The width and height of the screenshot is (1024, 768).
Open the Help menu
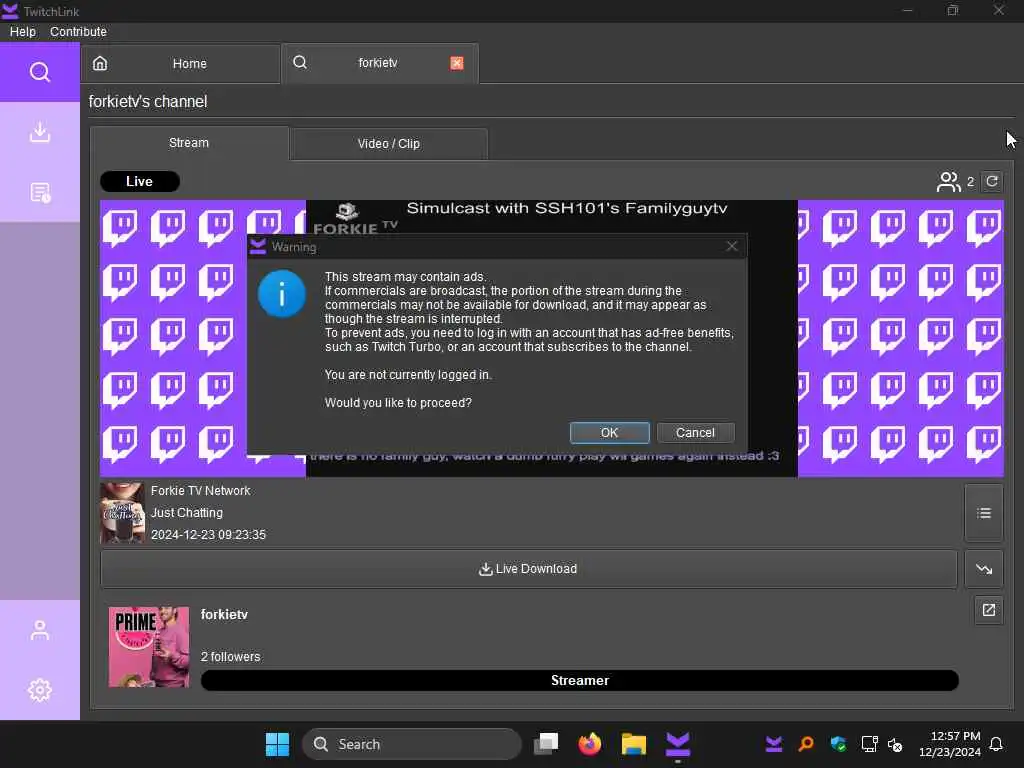(23, 31)
